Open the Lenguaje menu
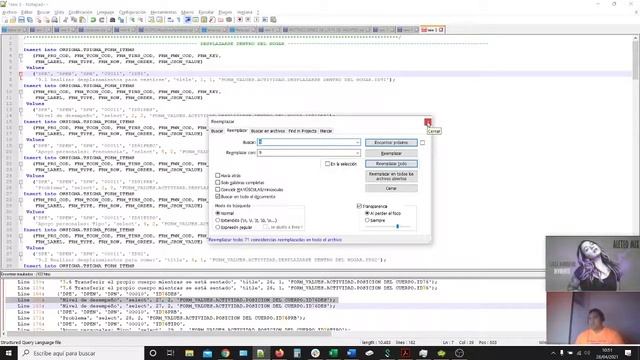This screenshot has height=360, width=640. tap(105, 12)
